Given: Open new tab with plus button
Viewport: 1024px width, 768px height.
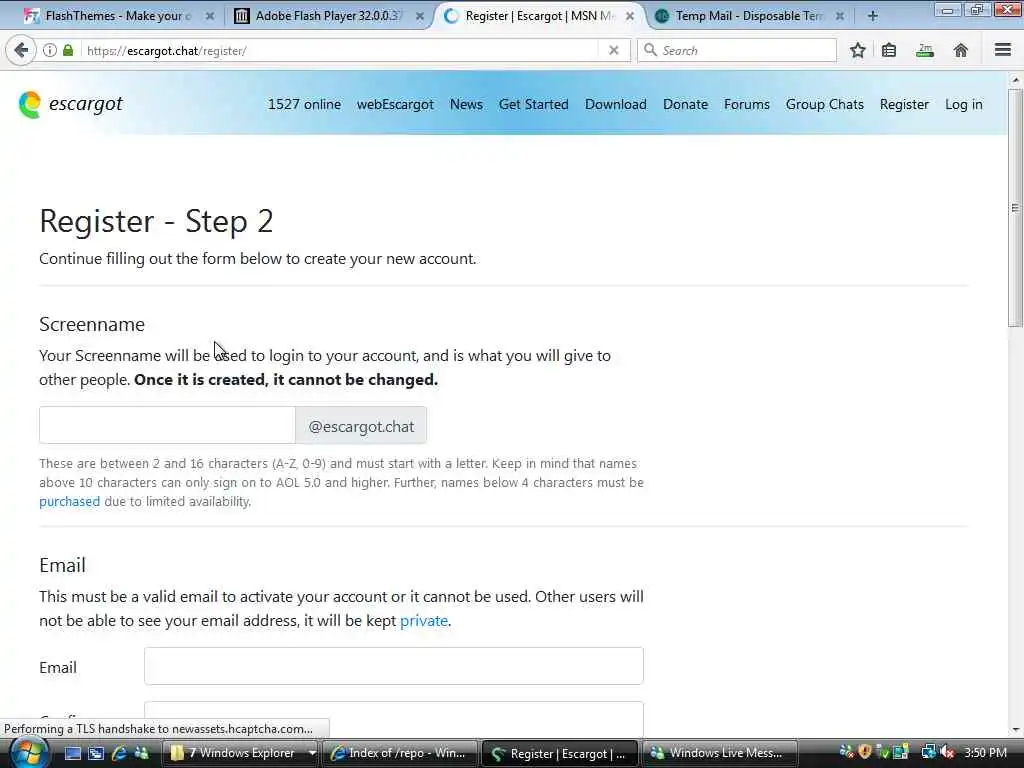Looking at the screenshot, I should (x=872, y=16).
